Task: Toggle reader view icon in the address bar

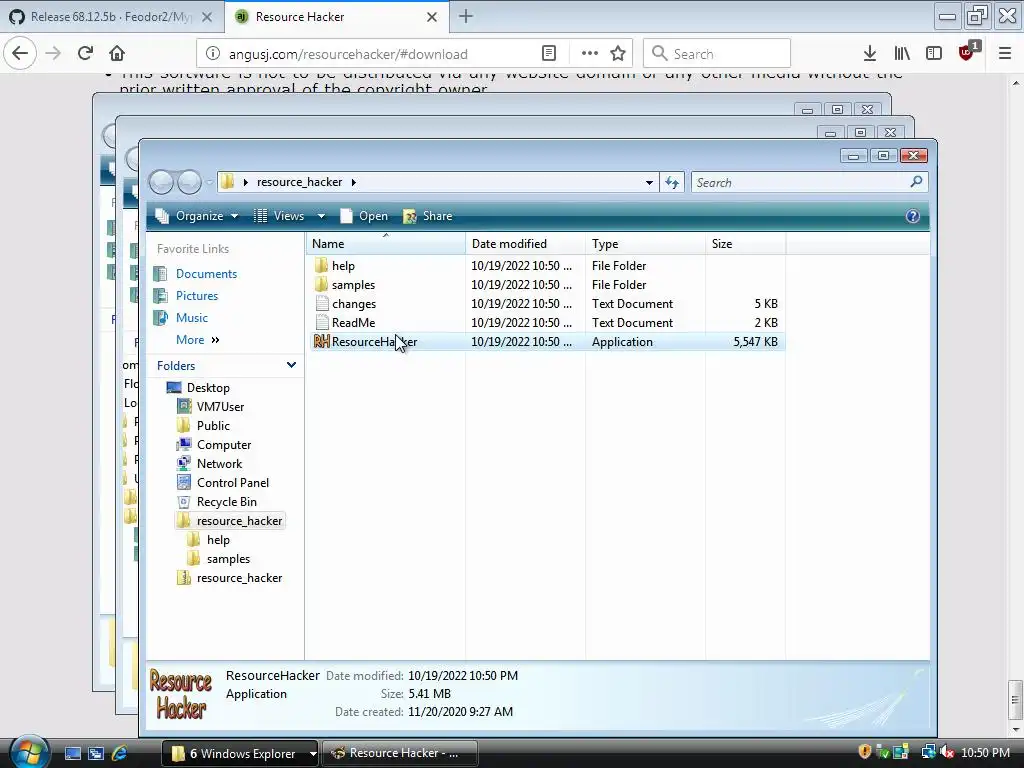Action: [549, 54]
